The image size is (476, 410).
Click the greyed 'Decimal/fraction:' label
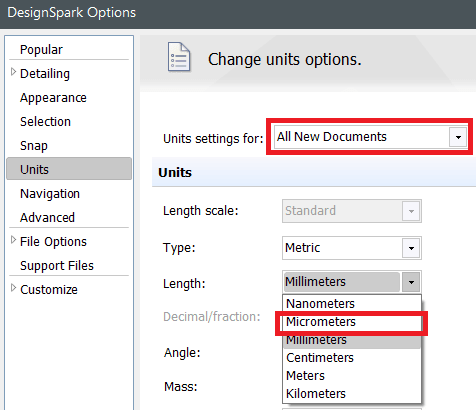point(212,317)
